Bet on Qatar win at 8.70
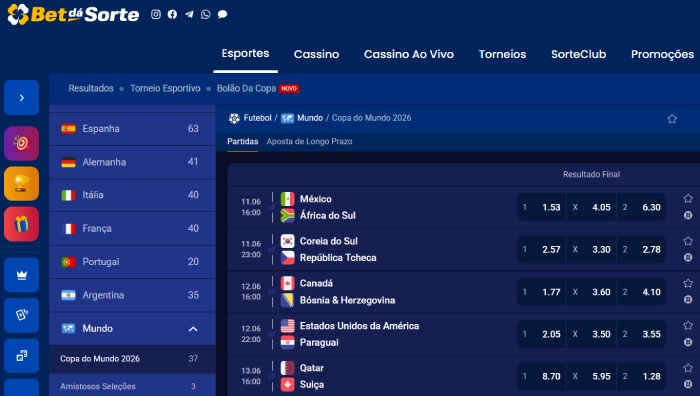This screenshot has height=396, width=700. (x=541, y=376)
